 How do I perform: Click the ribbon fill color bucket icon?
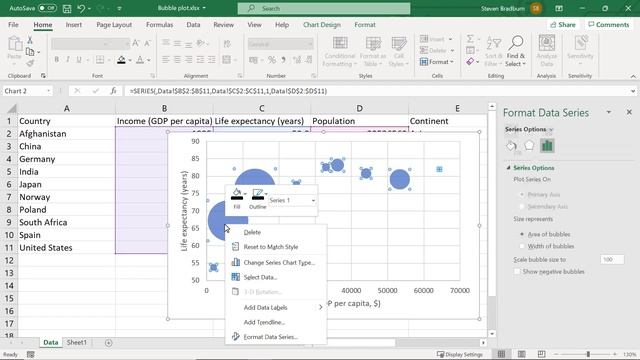click(121, 60)
